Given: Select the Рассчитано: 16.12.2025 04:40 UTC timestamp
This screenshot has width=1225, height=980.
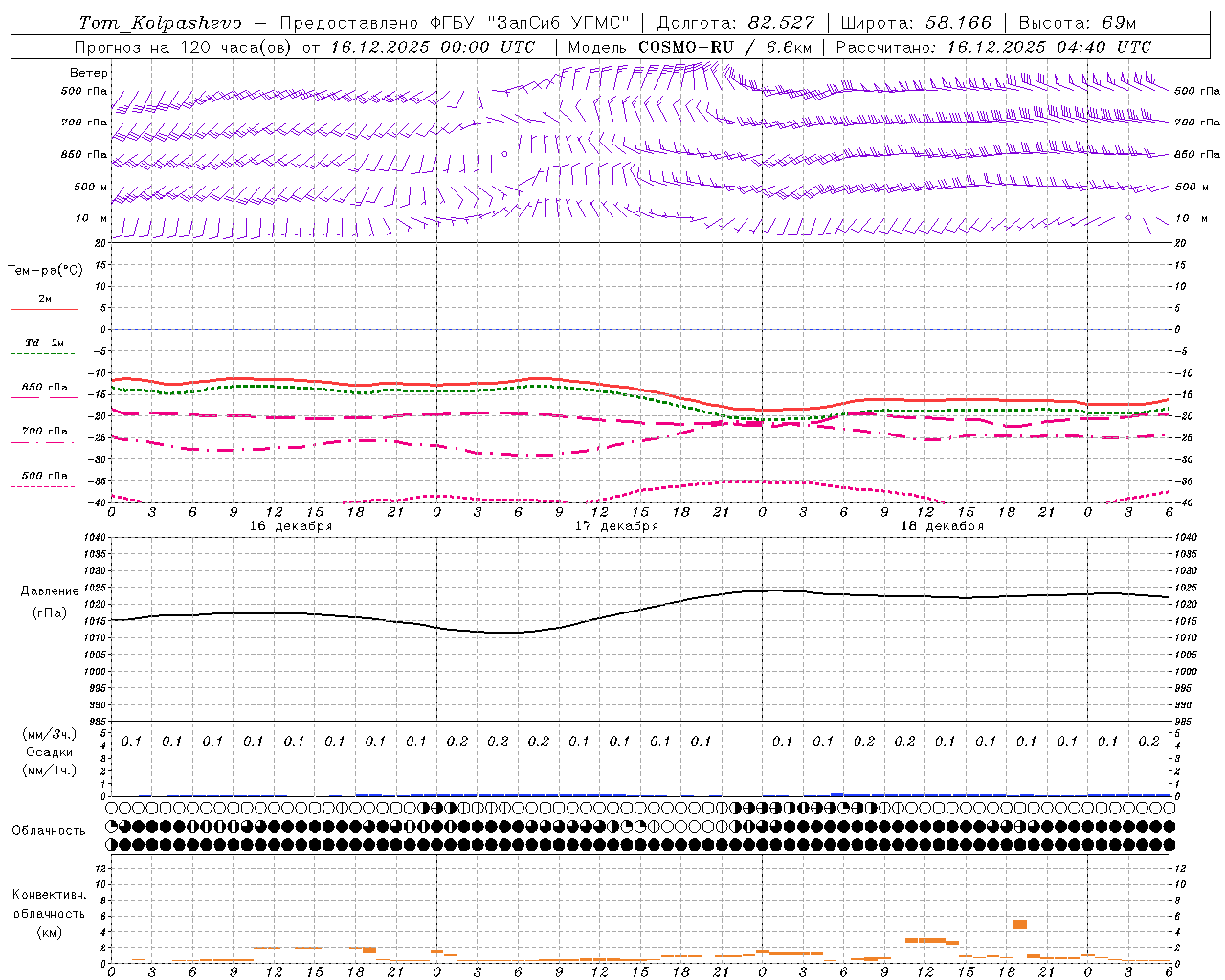Looking at the screenshot, I should click(x=993, y=47).
